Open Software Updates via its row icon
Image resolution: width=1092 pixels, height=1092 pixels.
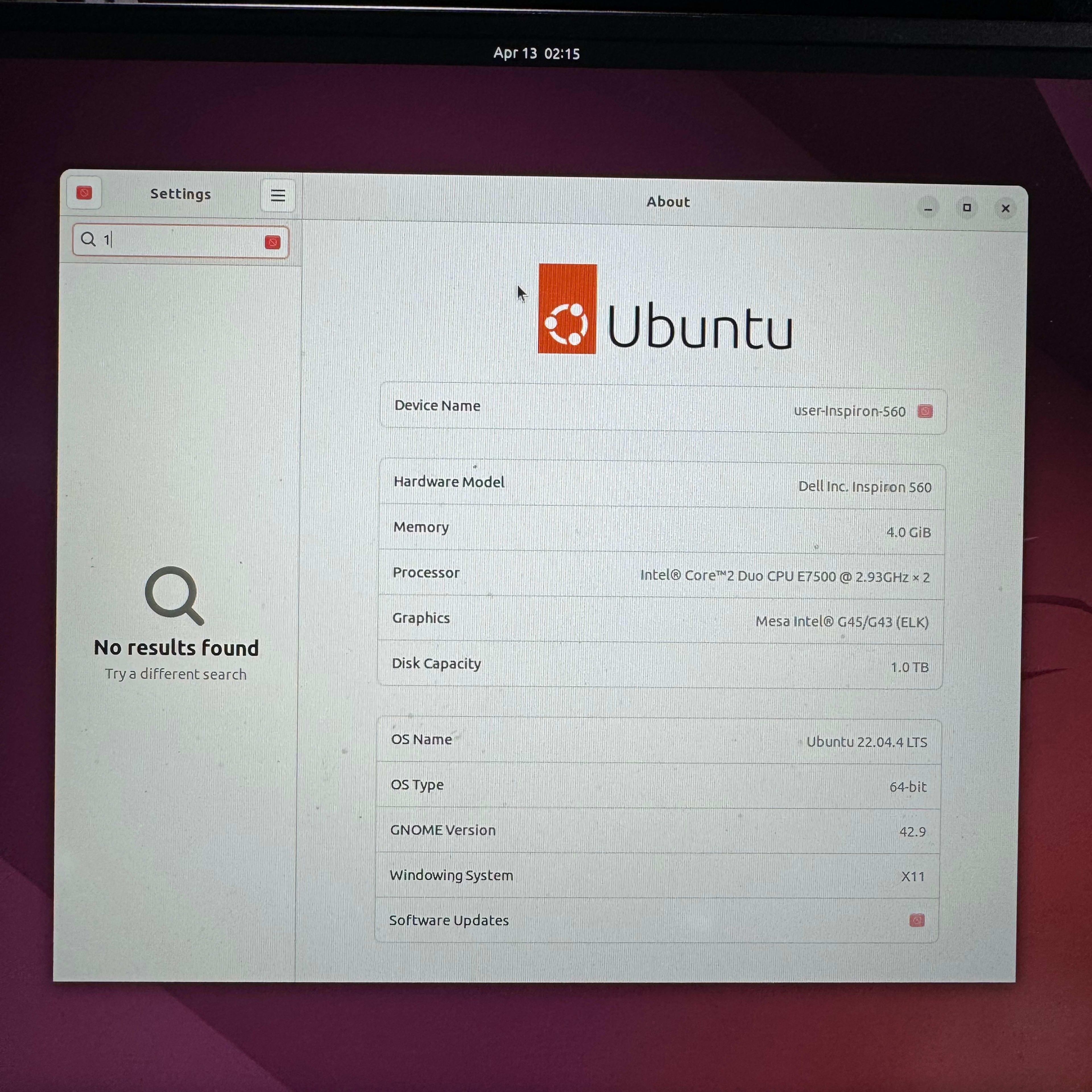[917, 920]
